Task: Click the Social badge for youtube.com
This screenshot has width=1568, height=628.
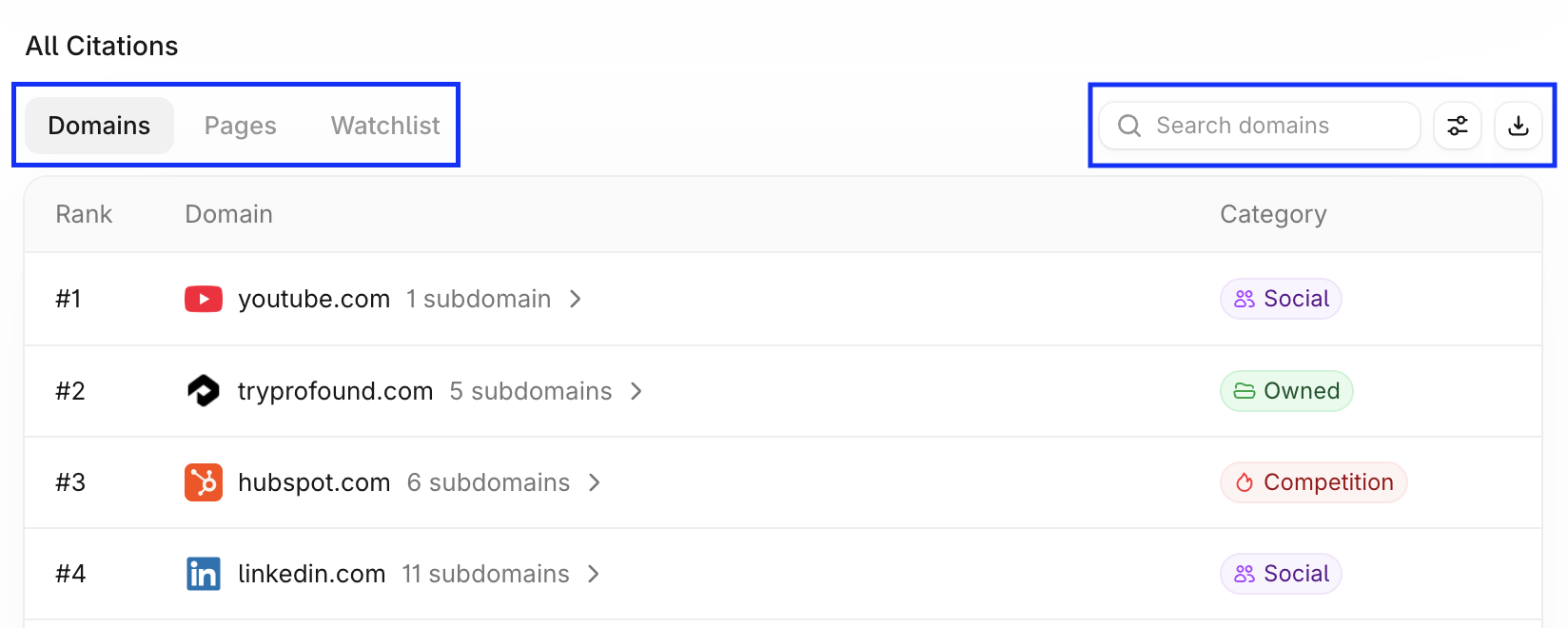Action: click(x=1281, y=299)
